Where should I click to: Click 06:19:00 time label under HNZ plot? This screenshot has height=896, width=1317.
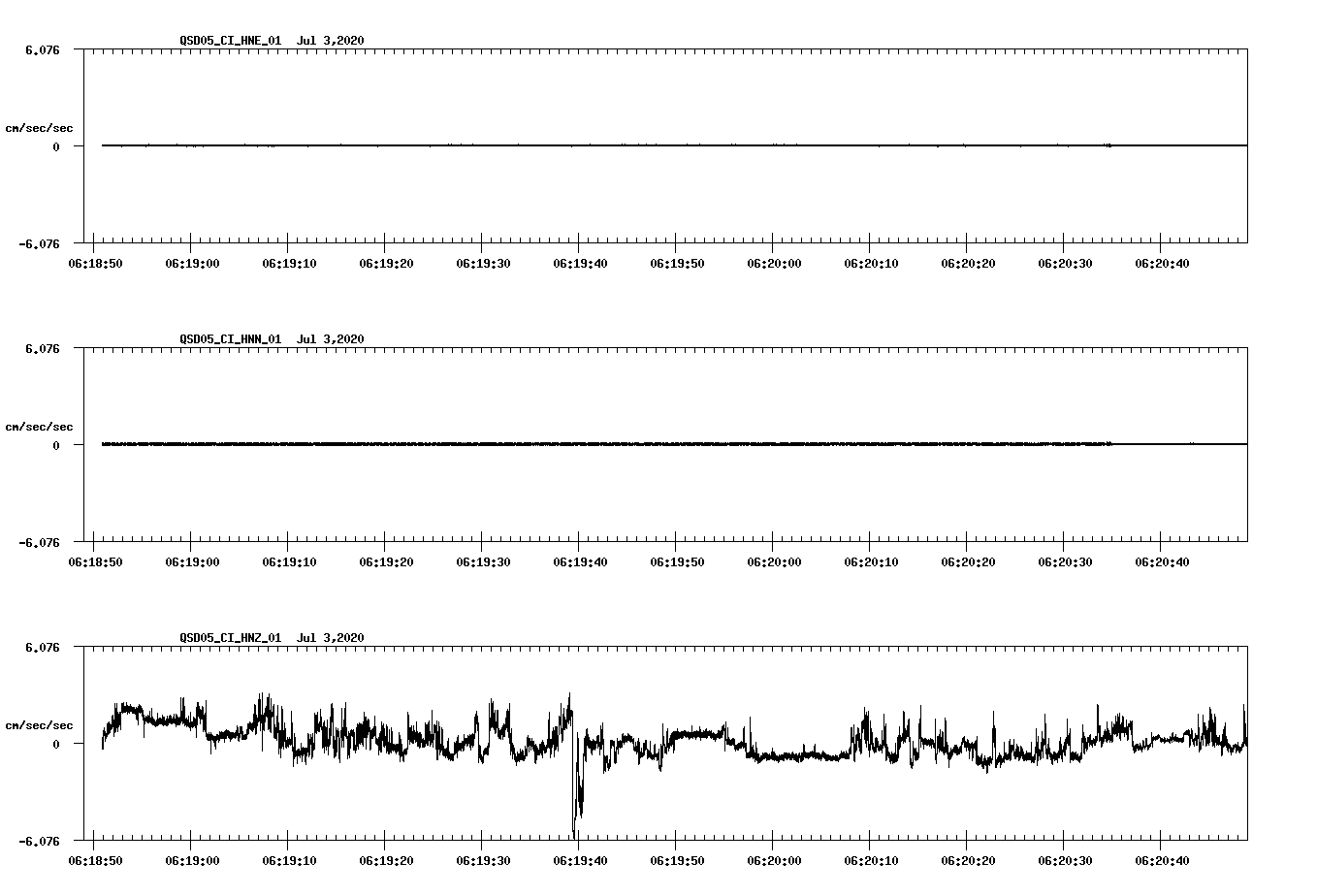(192, 860)
